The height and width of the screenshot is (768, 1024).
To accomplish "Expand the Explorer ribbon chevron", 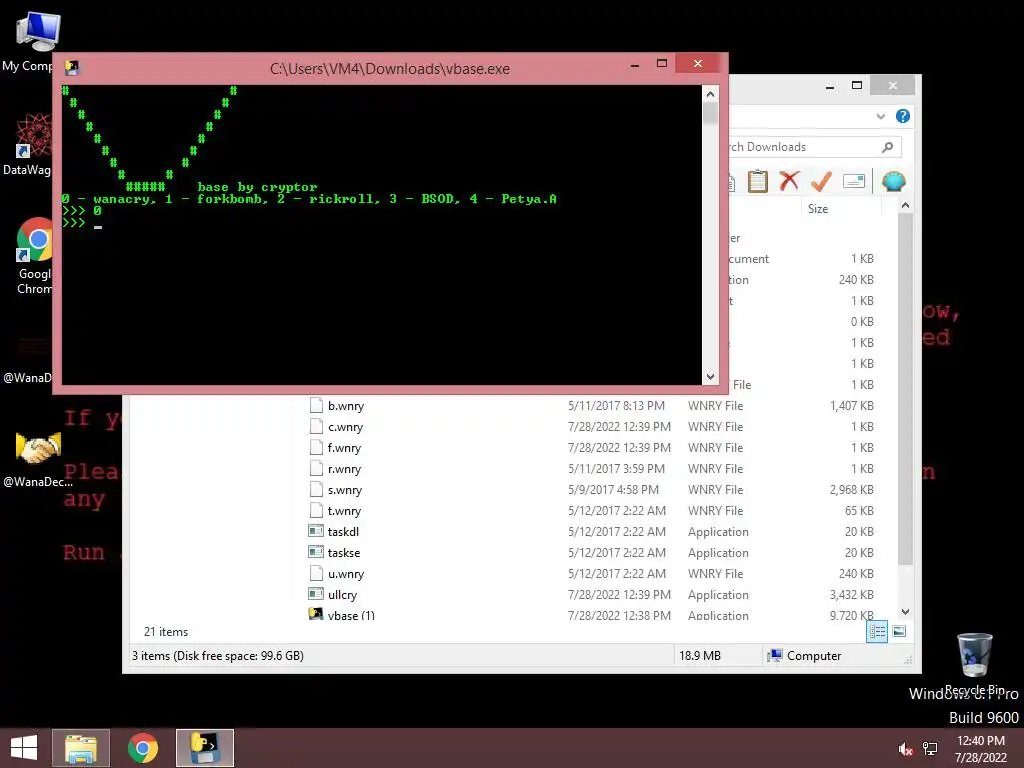I will coord(880,116).
